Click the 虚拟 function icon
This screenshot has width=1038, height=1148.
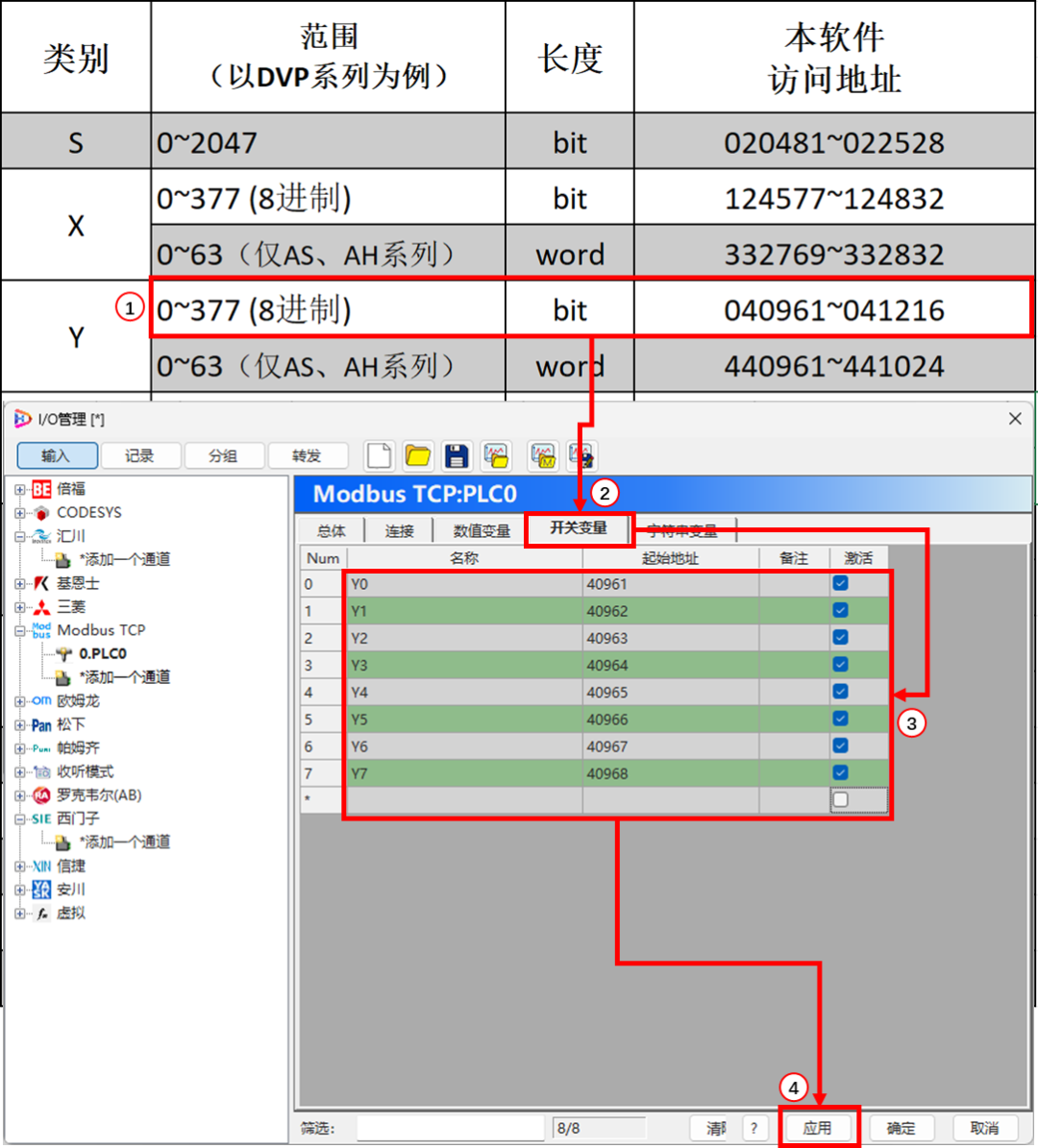click(x=41, y=913)
